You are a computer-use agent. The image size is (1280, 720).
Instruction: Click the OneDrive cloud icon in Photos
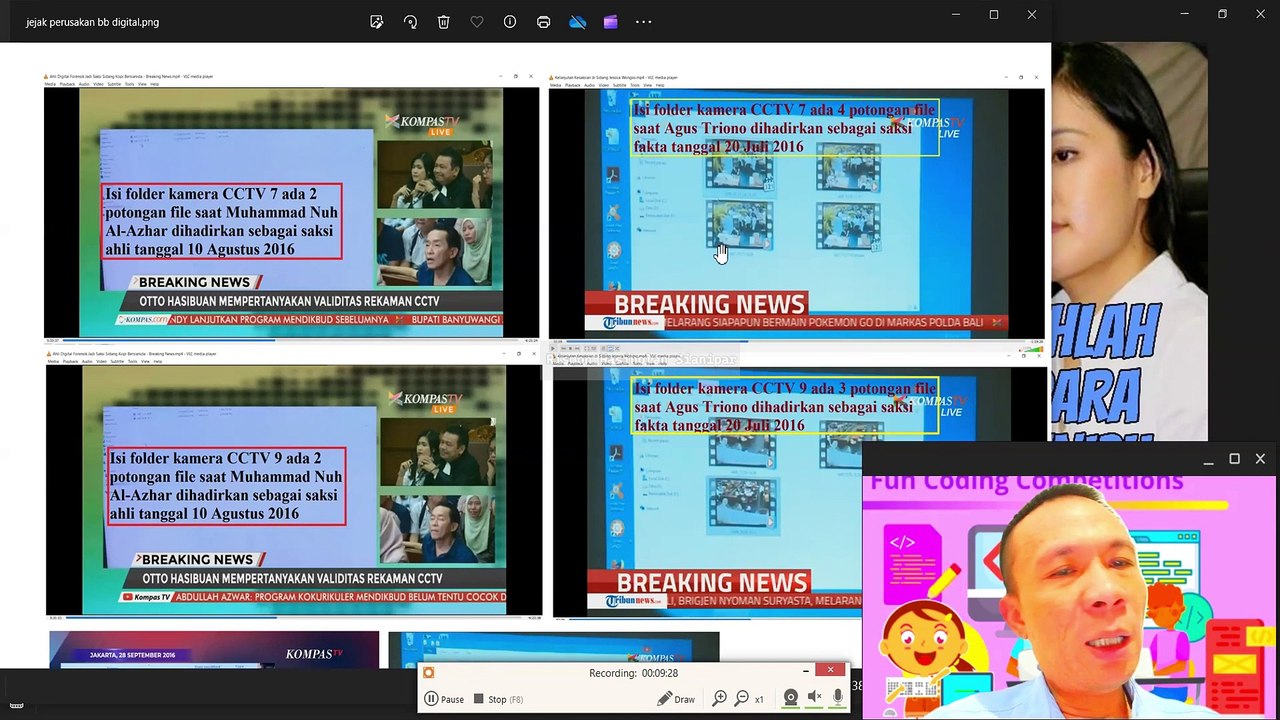click(577, 22)
